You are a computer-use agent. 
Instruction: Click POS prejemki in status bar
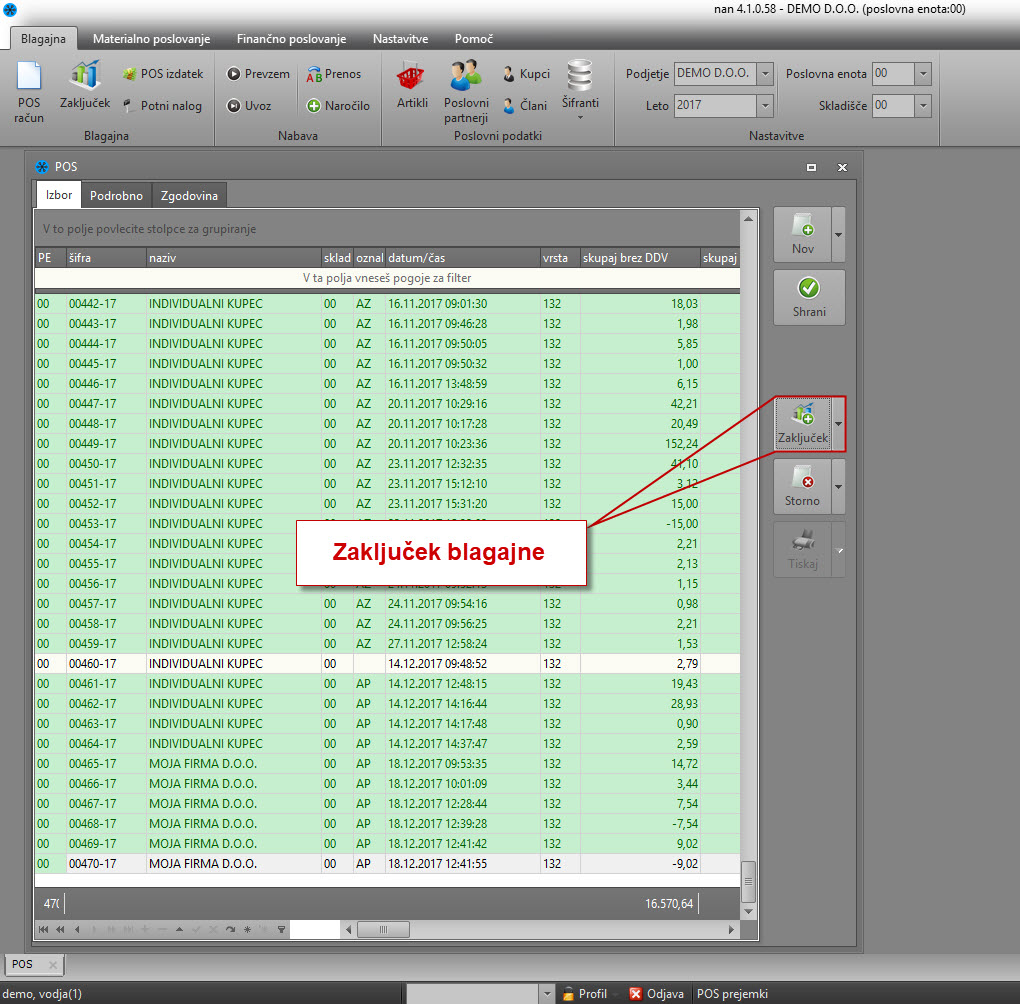pyautogui.click(x=732, y=994)
